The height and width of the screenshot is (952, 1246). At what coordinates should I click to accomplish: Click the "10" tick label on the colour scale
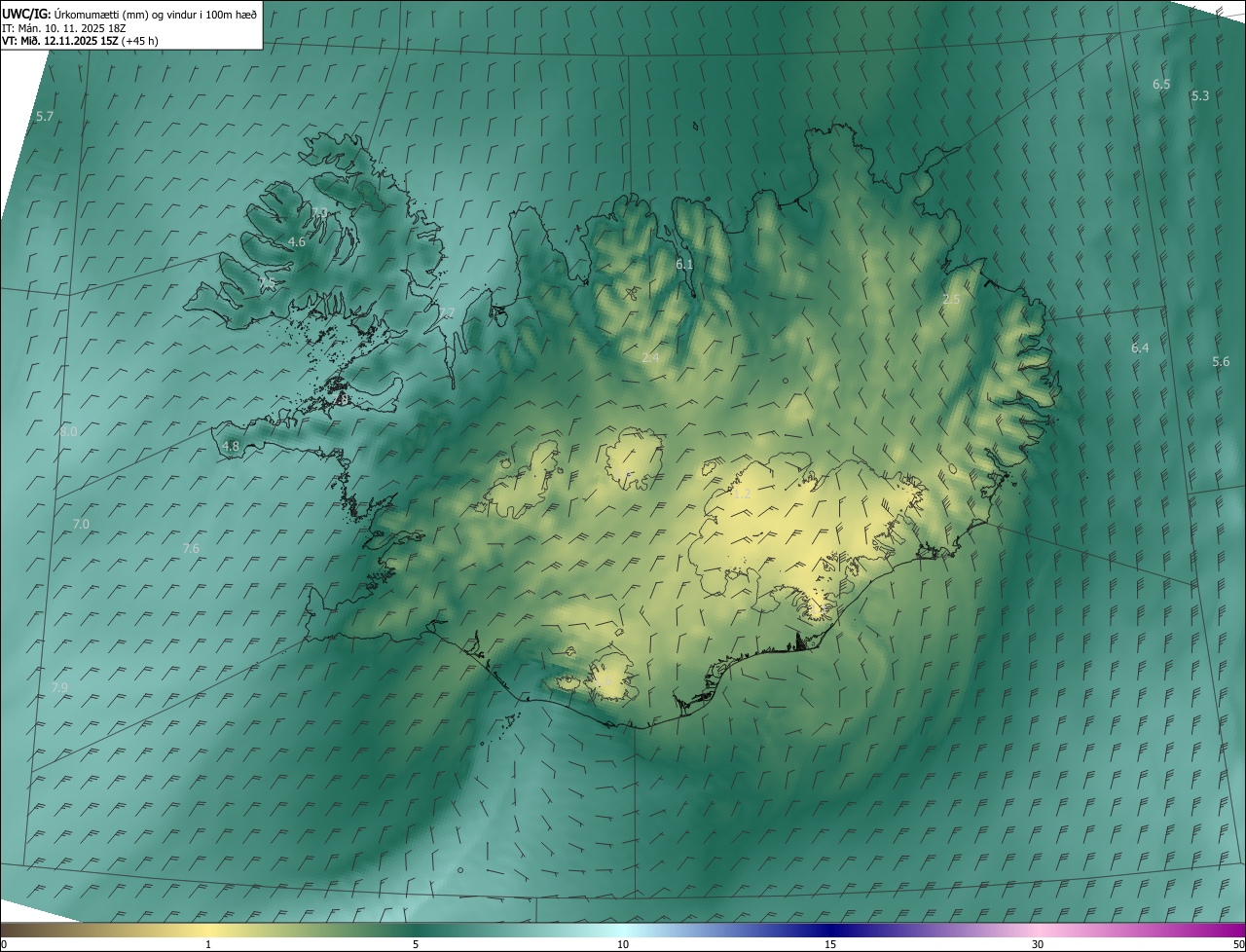623,944
